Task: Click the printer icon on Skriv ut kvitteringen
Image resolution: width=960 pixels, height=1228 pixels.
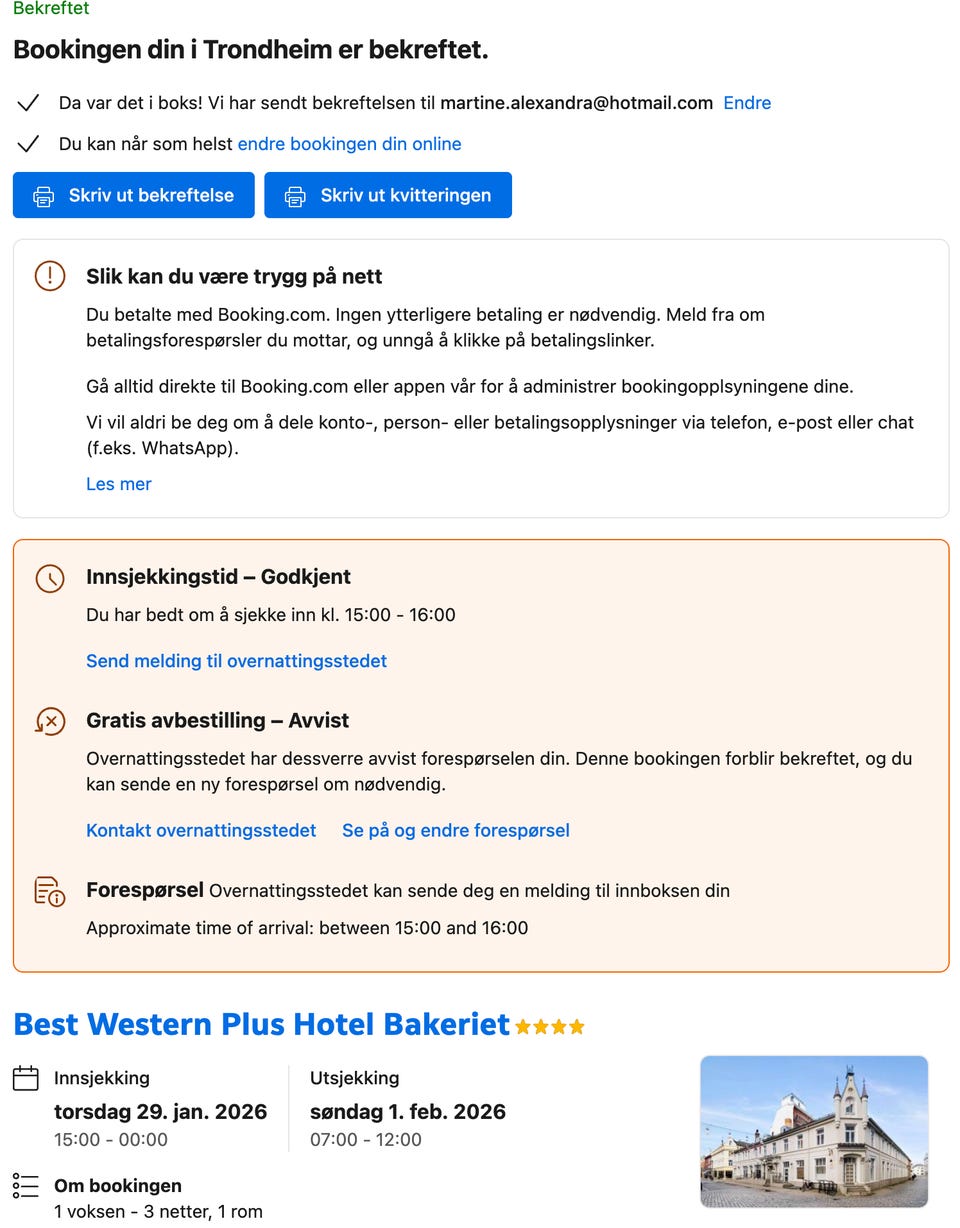Action: 295,195
